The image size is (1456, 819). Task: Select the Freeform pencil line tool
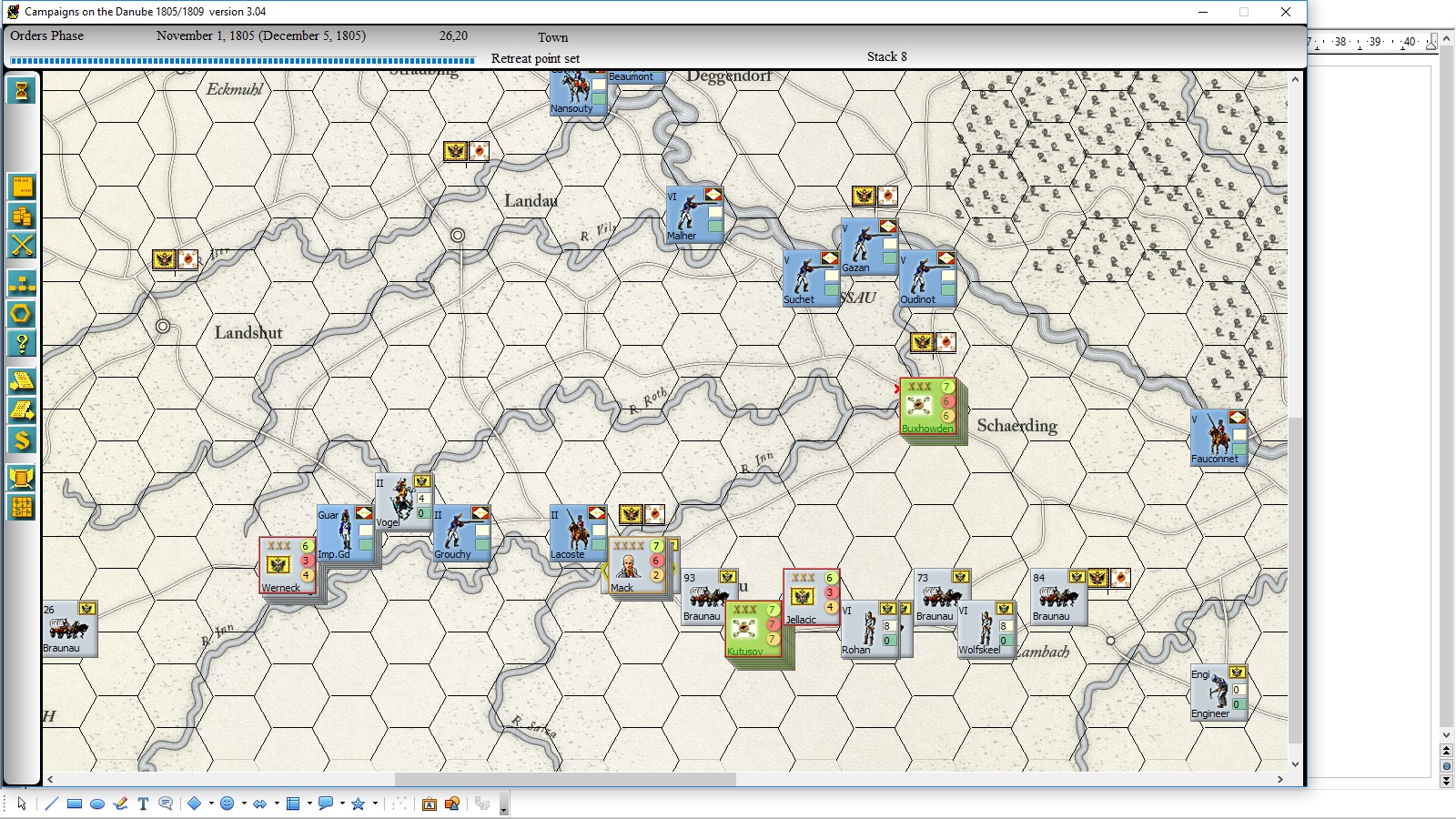(120, 804)
